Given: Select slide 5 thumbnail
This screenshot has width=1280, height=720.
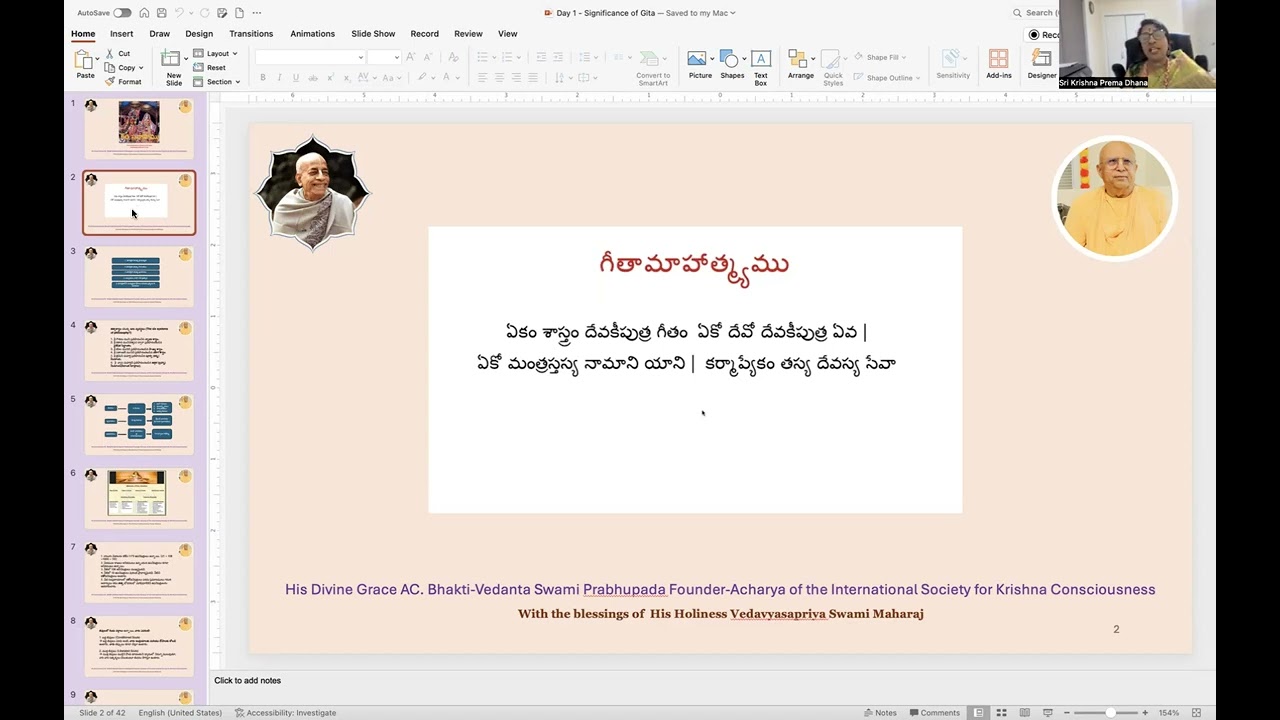Looking at the screenshot, I should (139, 424).
